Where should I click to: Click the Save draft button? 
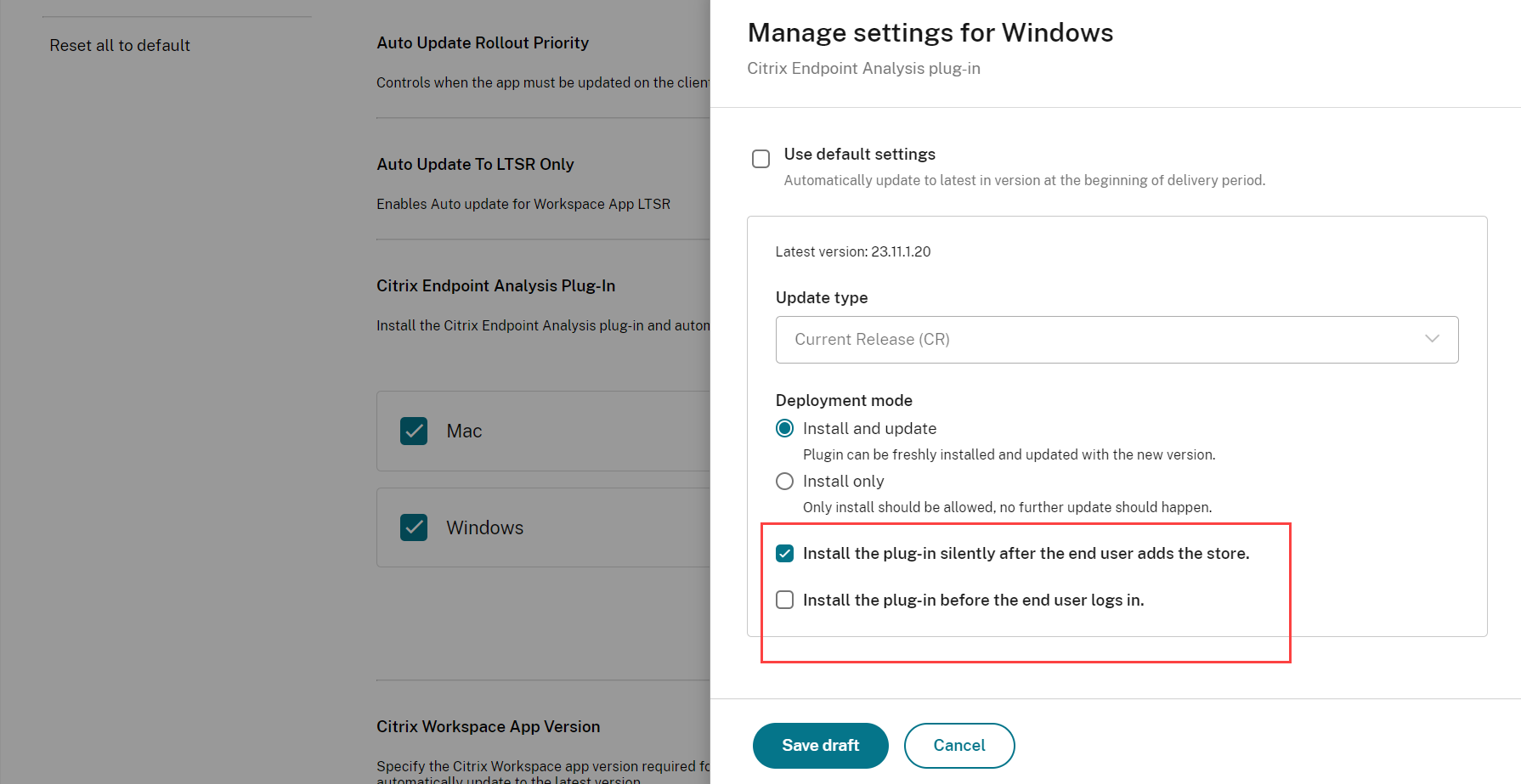820,745
